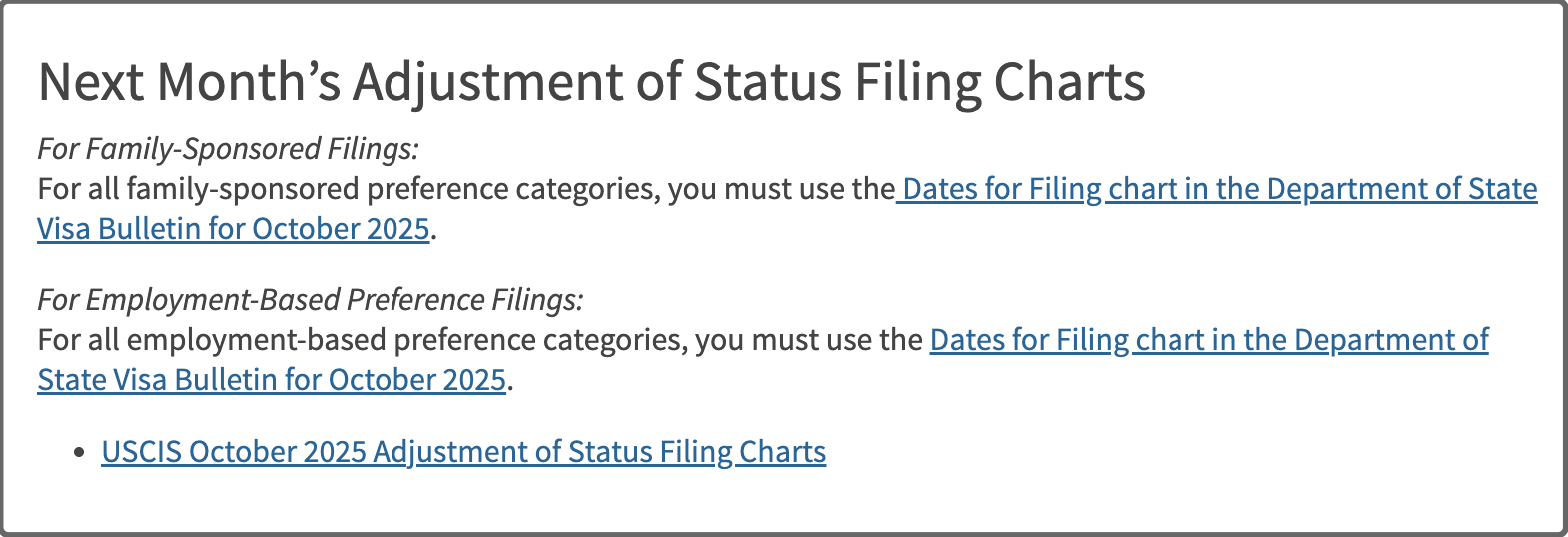Click the "Visa Bulletin for October 2025" family link line
The image size is (1568, 537).
(234, 229)
